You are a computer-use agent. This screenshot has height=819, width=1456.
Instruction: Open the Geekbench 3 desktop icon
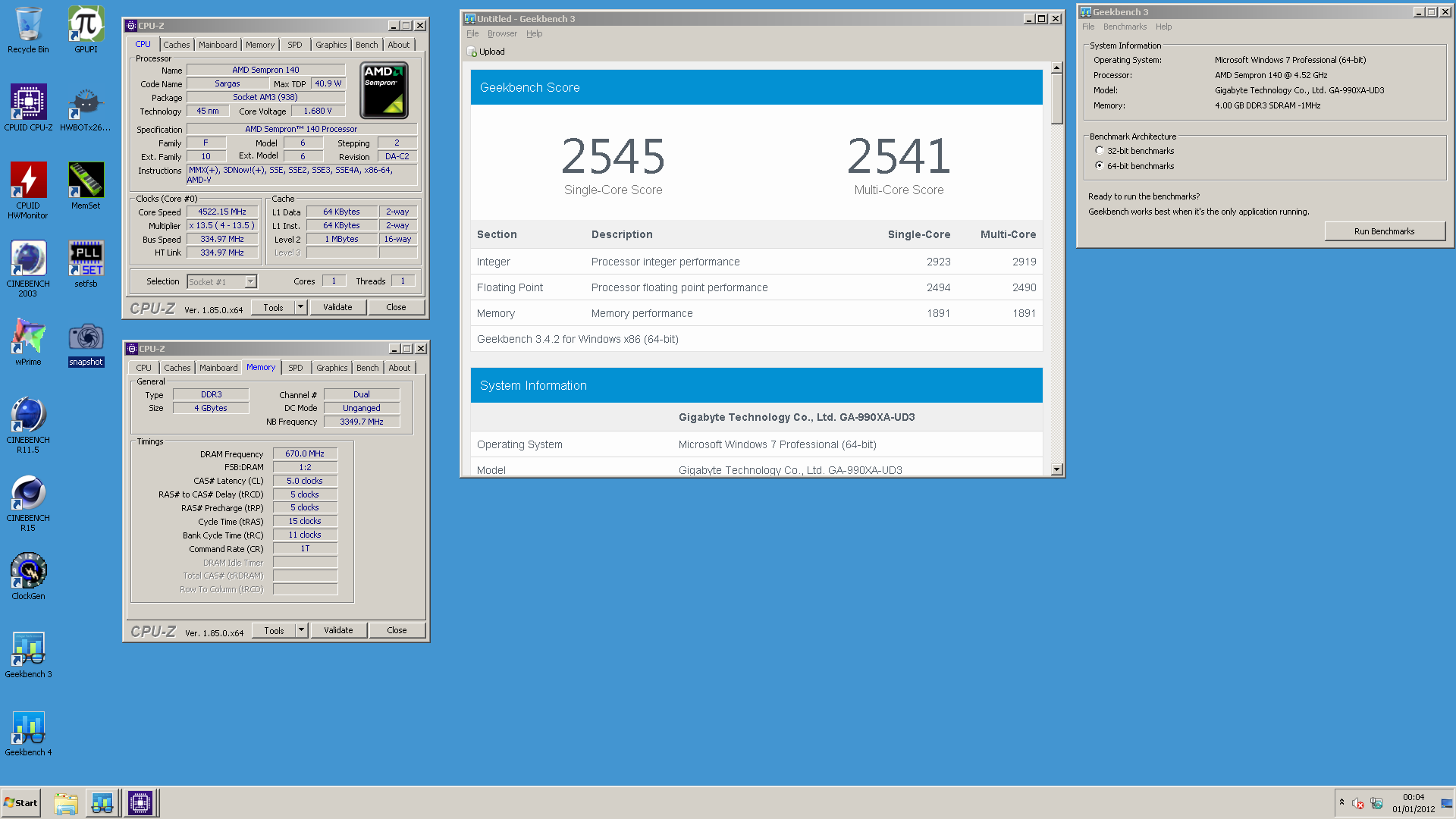click(28, 654)
